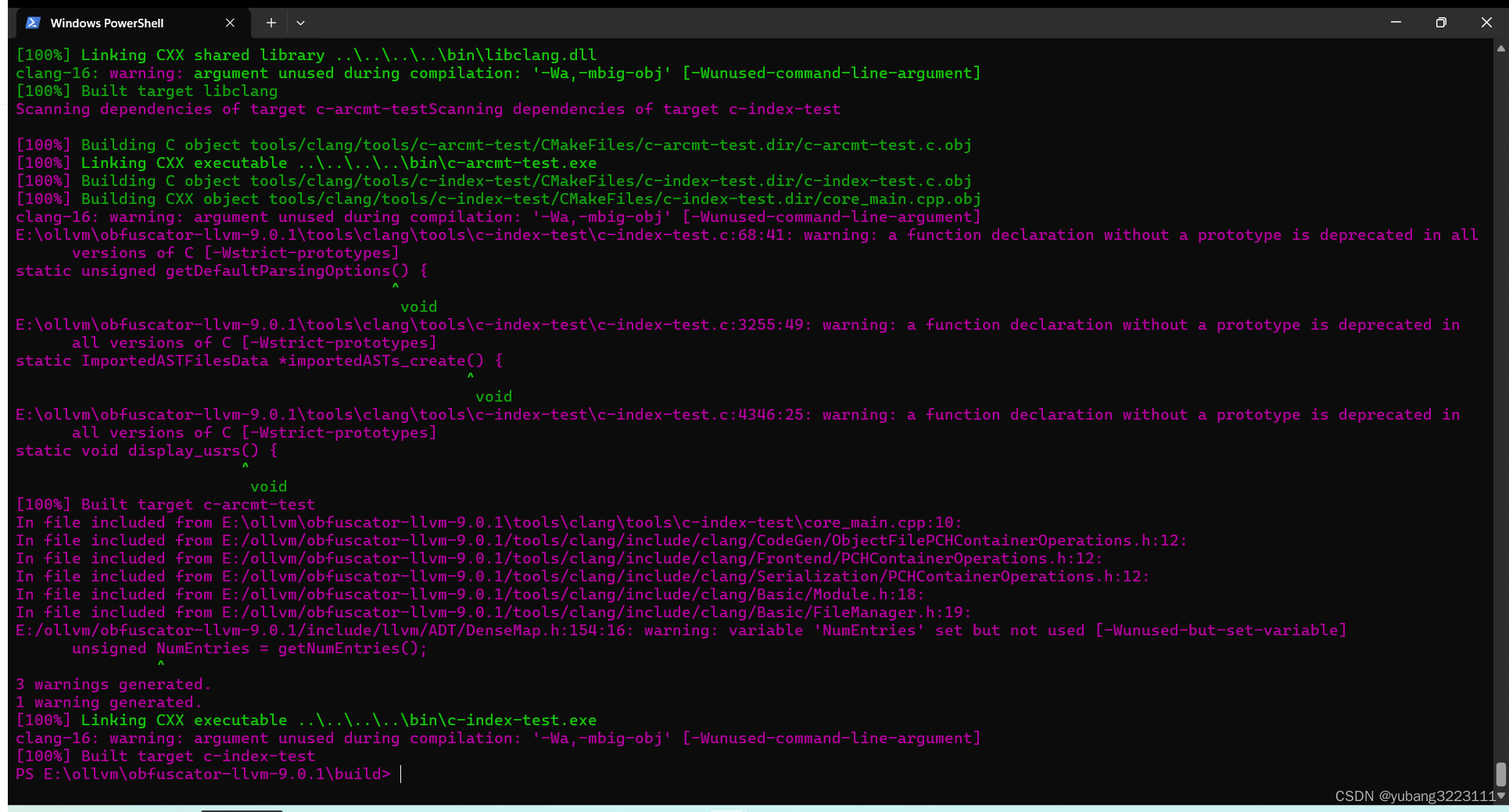Close the Windows PowerShell tab
Screen dimensions: 1509x812
tap(230, 23)
